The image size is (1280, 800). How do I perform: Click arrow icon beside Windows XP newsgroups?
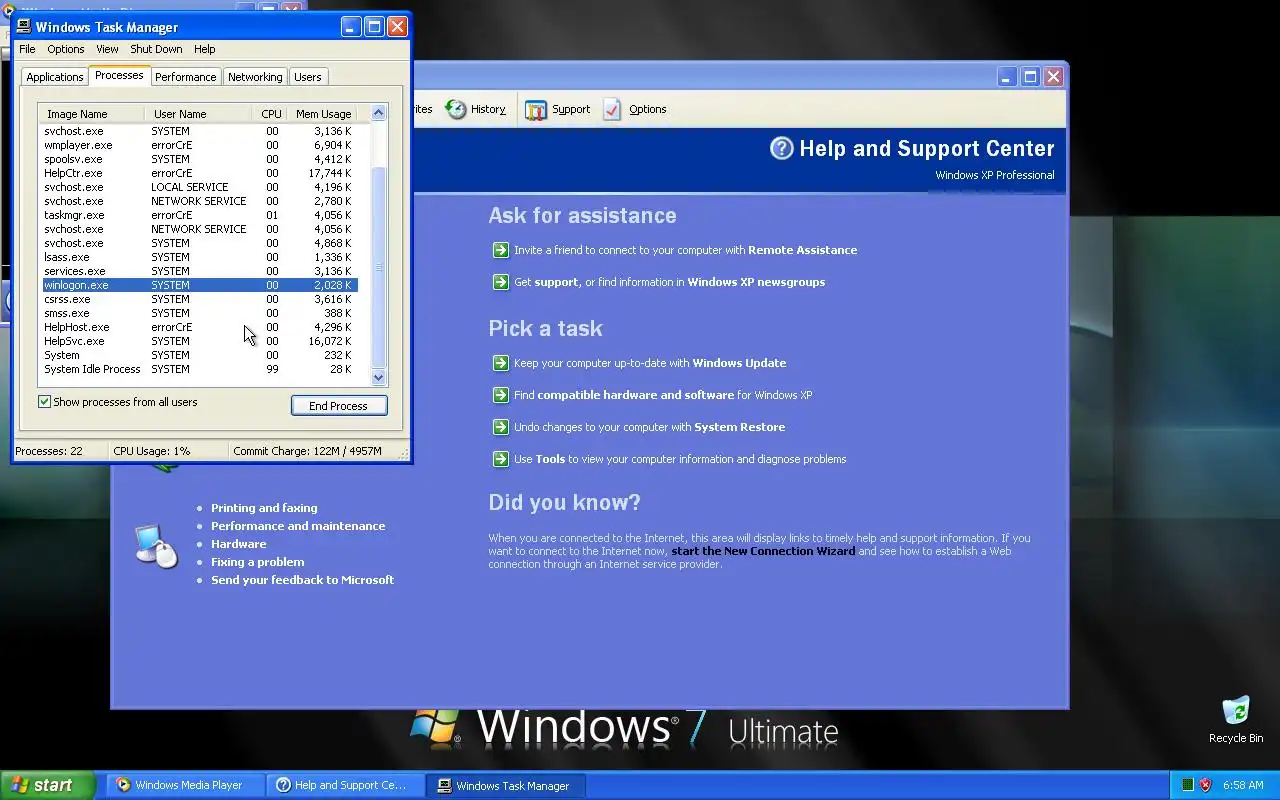click(x=500, y=282)
